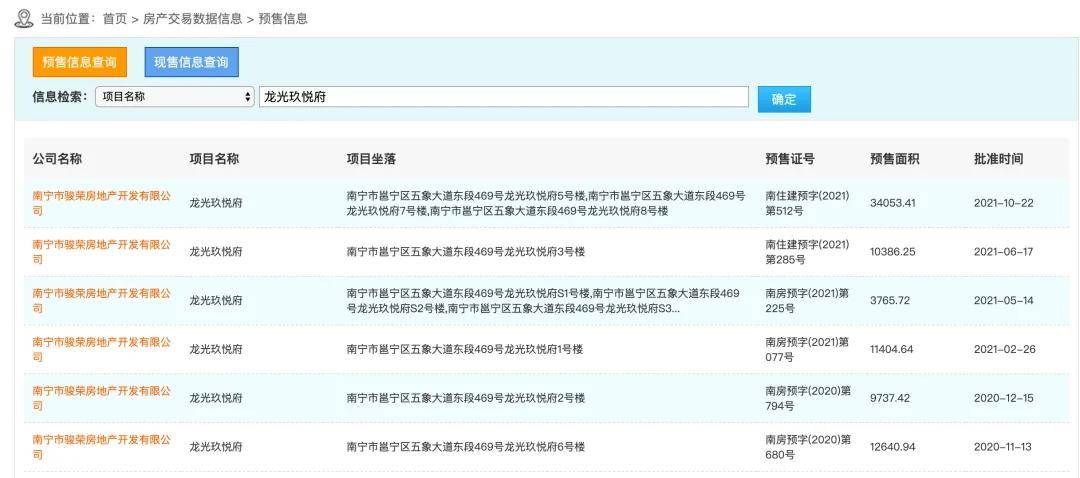Click the 项目名称 column header
The width and height of the screenshot is (1080, 478).
[x=214, y=159]
